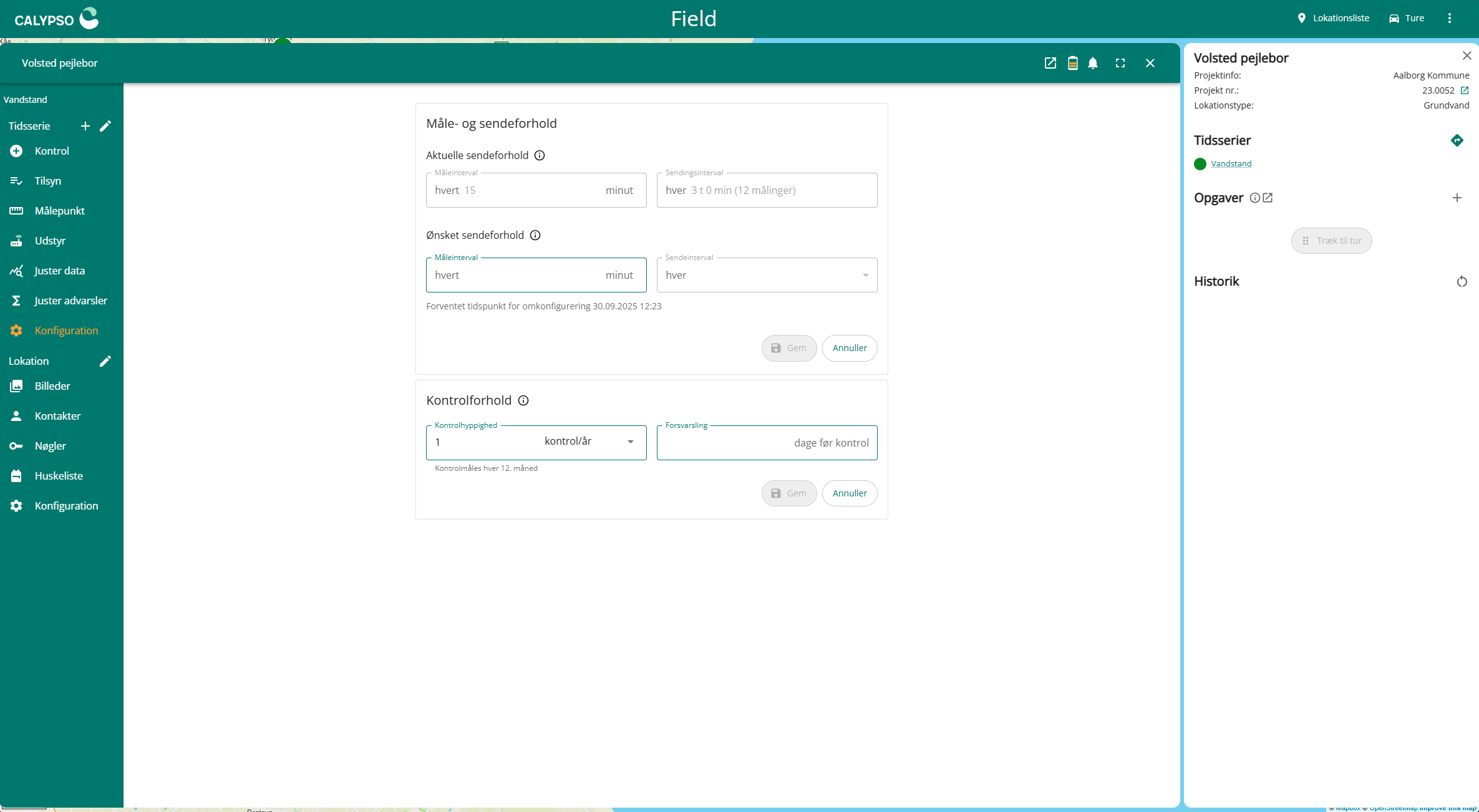Open the notification bell icon
1479x812 pixels.
1093,63
